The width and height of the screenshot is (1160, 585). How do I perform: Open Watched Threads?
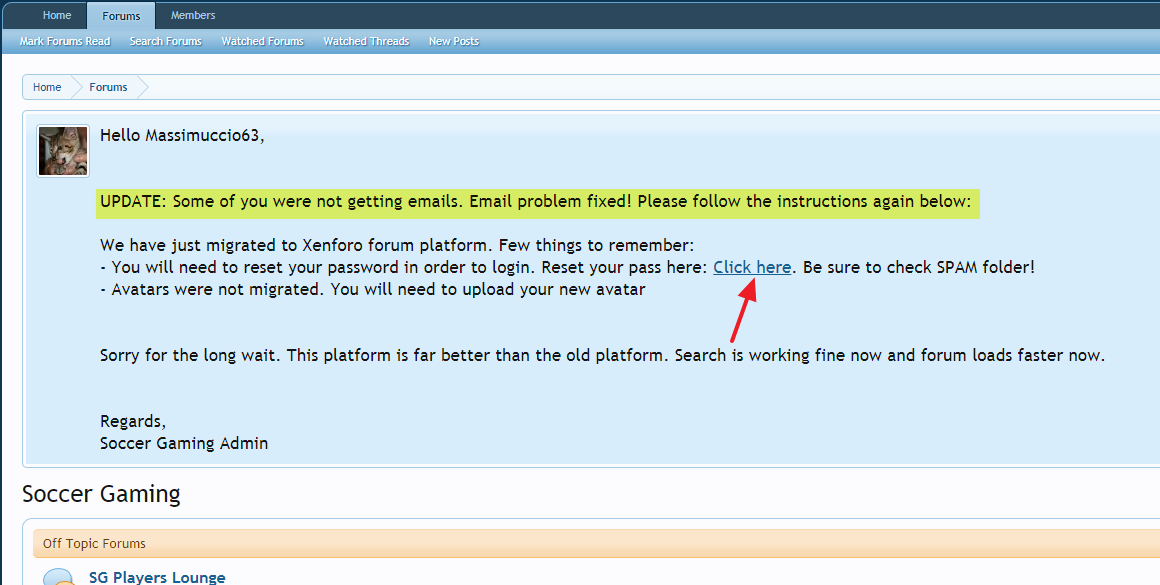pyautogui.click(x=366, y=41)
